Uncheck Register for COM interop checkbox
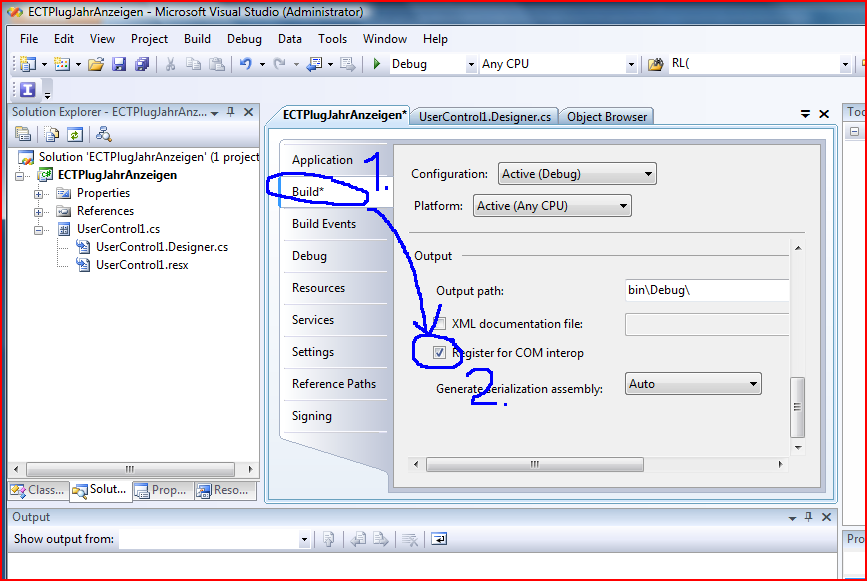The image size is (867, 581). [x=439, y=352]
